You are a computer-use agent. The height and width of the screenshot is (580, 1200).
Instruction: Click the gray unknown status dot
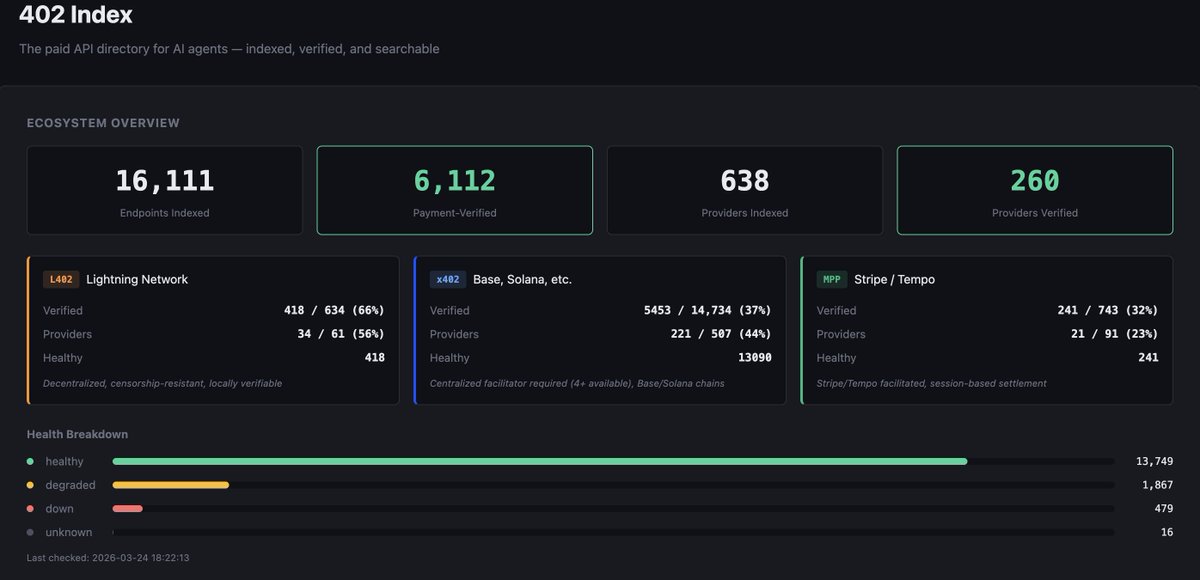tap(30, 533)
